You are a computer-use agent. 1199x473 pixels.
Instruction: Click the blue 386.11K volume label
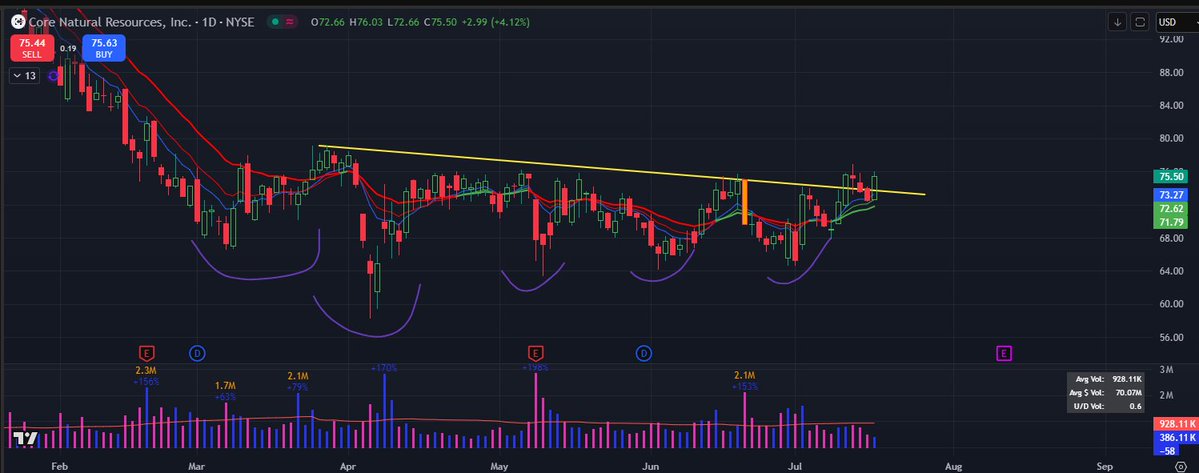coord(1175,437)
